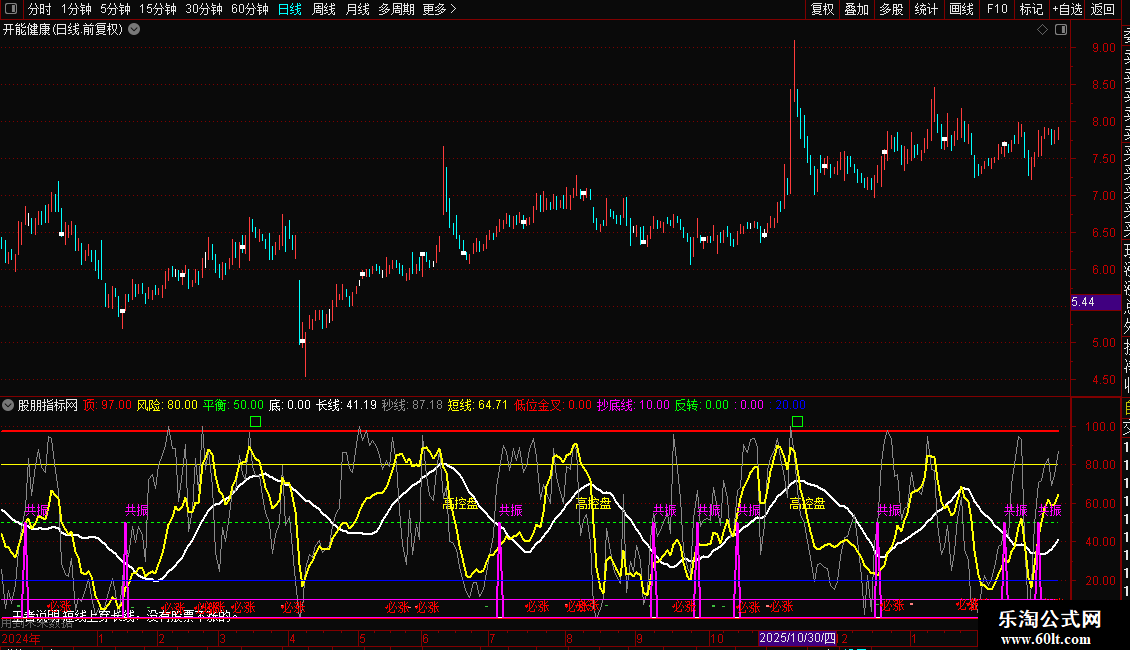Expand the 股朋指标网 indicator dropdown
This screenshot has height=650, width=1130.
coord(8,405)
